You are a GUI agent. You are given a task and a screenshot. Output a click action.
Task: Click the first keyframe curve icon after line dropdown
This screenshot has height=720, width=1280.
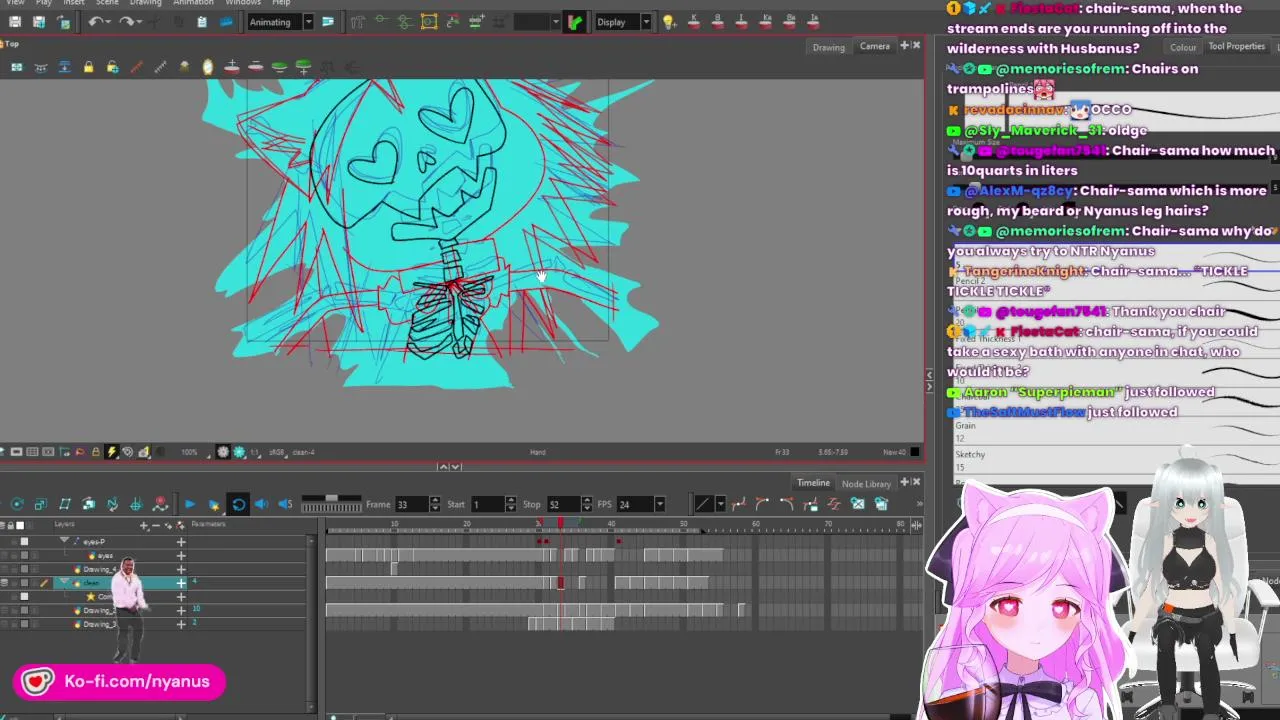[739, 504]
